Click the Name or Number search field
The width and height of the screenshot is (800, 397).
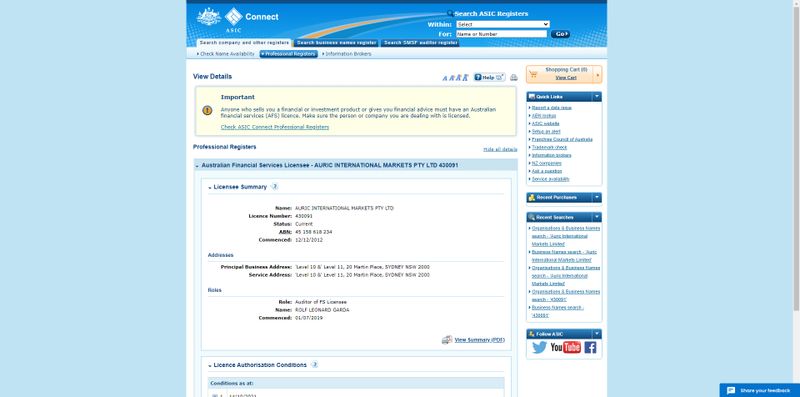click(501, 34)
